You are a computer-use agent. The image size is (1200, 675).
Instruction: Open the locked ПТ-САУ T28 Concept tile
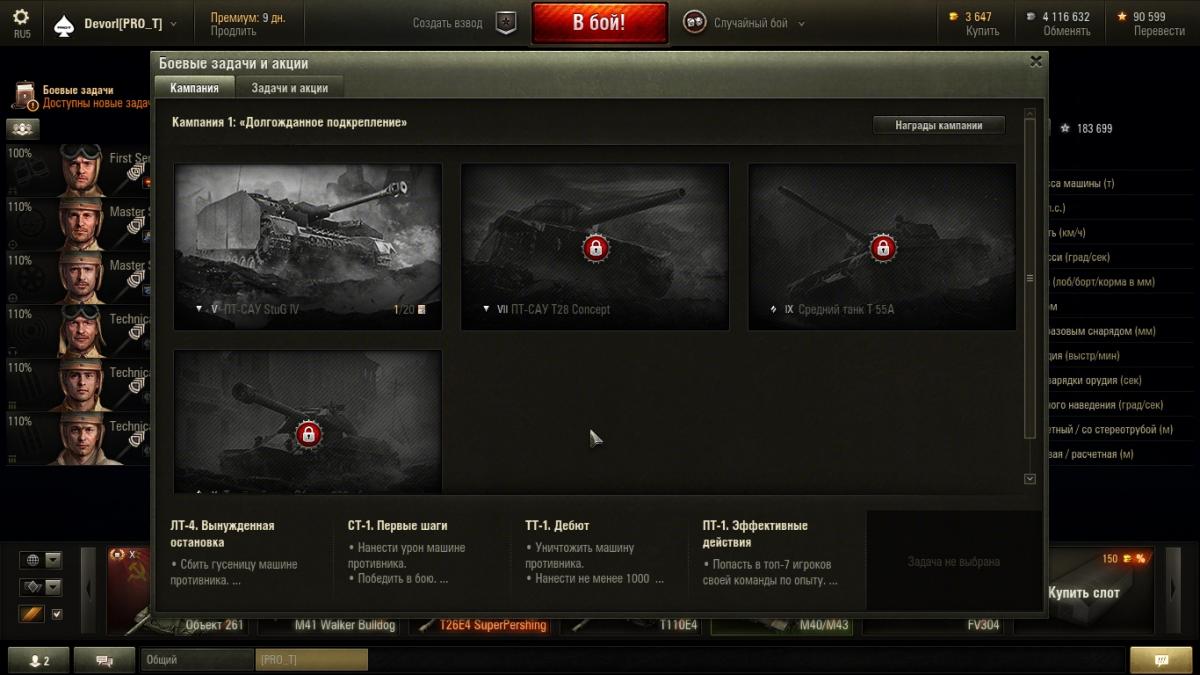pos(595,246)
